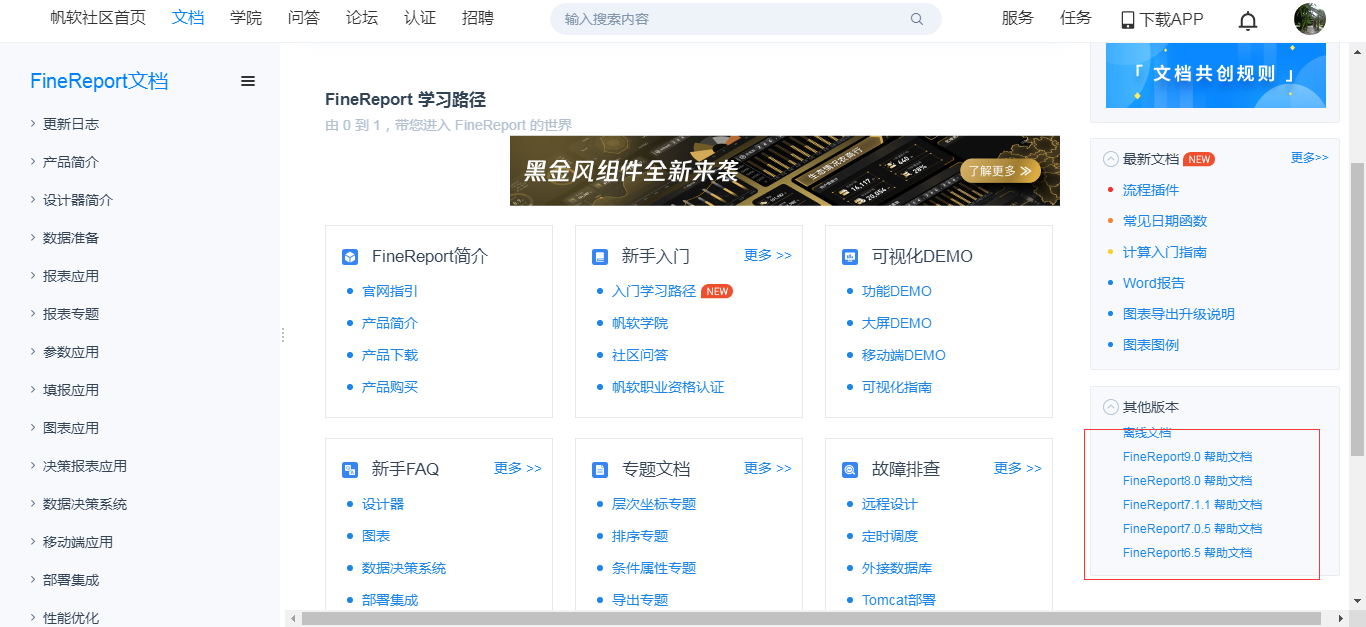Click the 更多 link in 新手入门

click(x=767, y=256)
